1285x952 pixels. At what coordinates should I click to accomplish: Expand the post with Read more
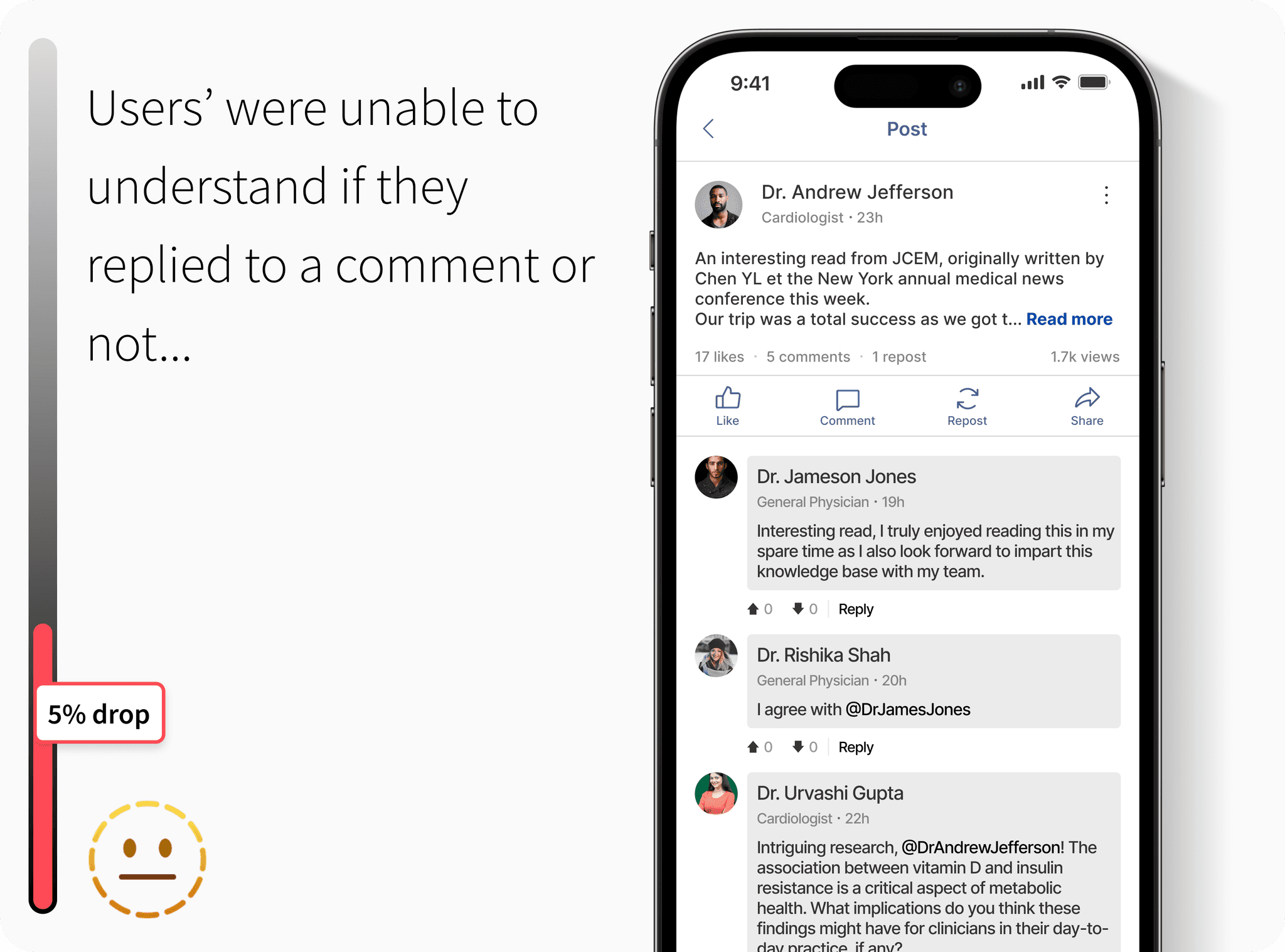click(1069, 319)
